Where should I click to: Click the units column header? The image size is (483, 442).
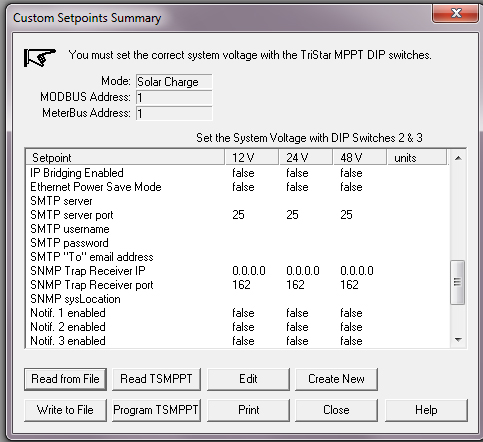[x=417, y=157]
